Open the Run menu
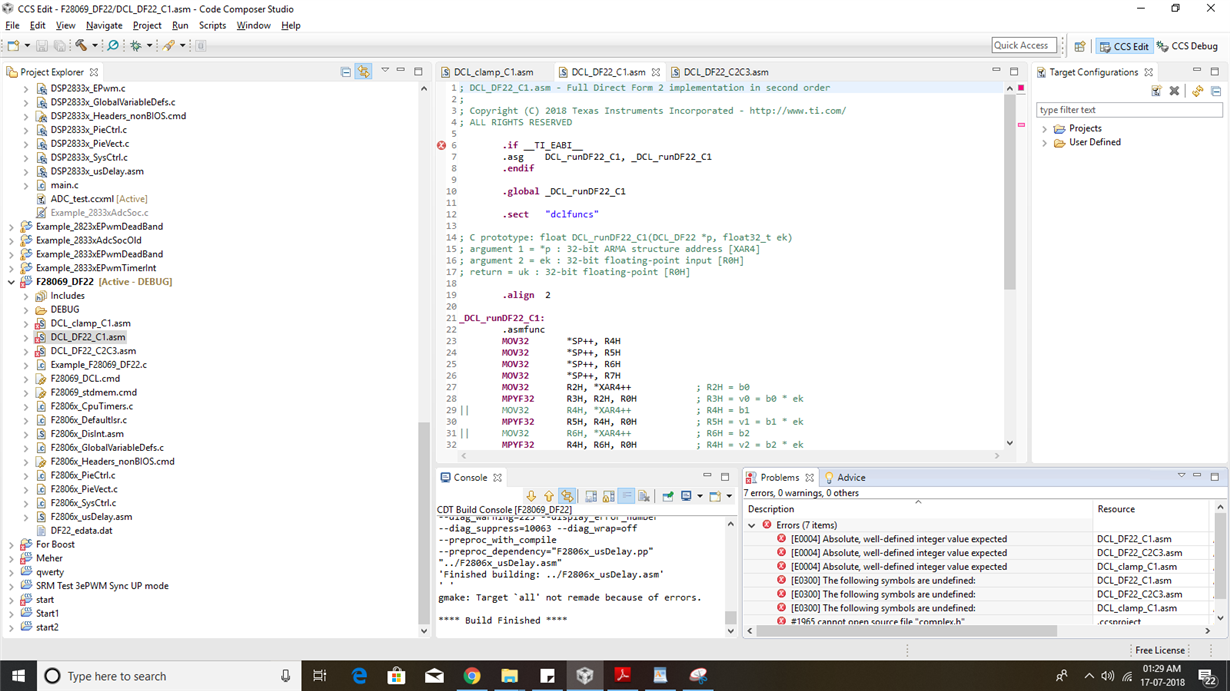The width and height of the screenshot is (1230, 691). pos(180,25)
